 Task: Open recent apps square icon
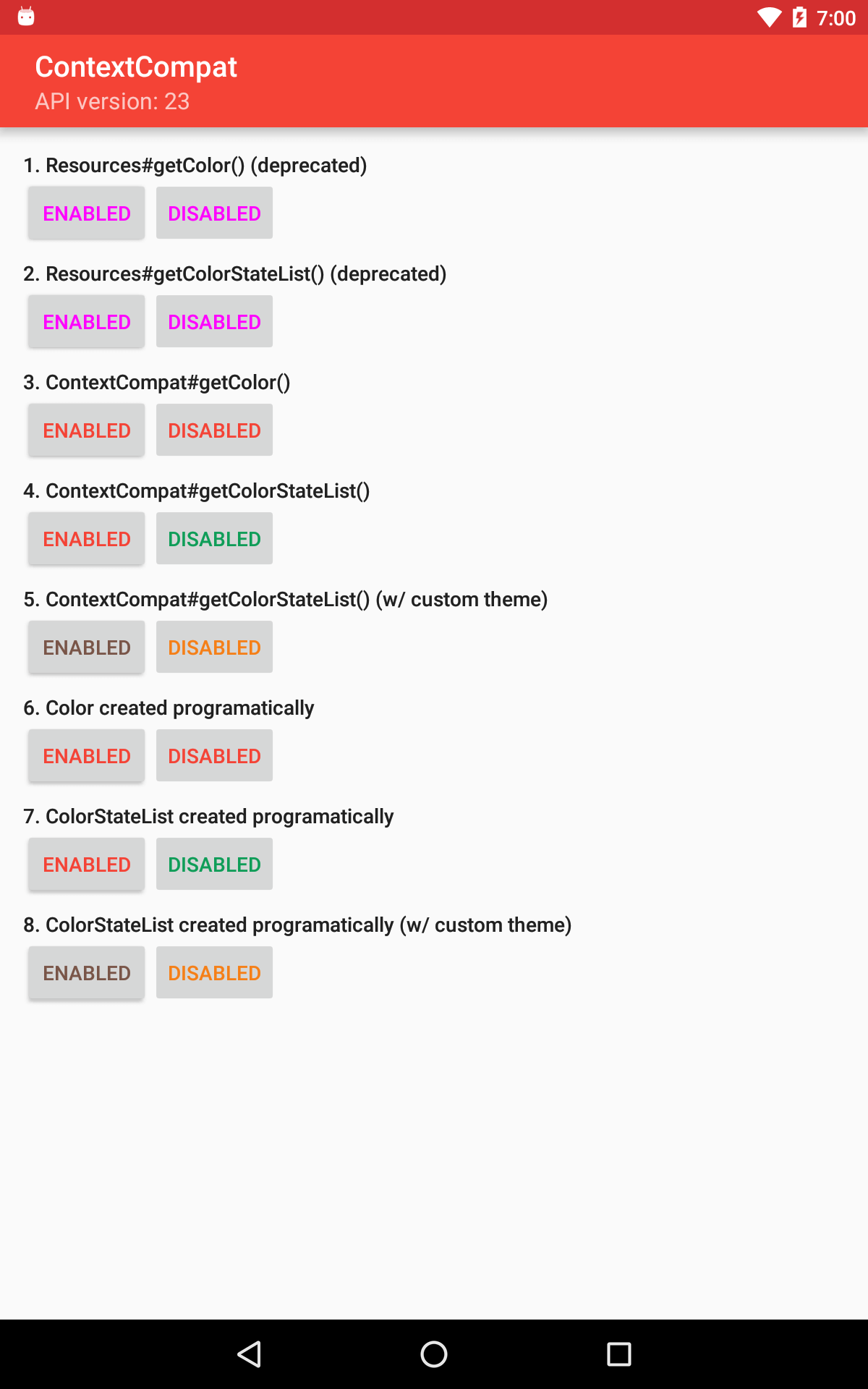coord(619,1354)
